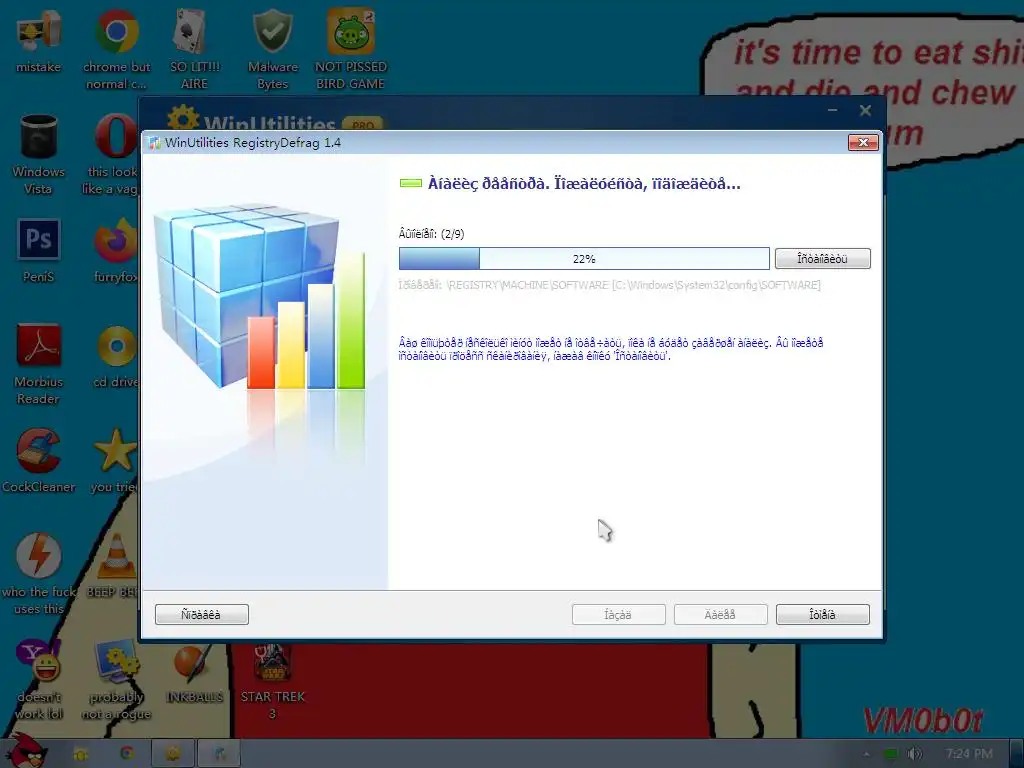This screenshot has width=1024, height=768.
Task: Click the bottom-left help button in RegistryDefrag
Action: tap(202, 615)
